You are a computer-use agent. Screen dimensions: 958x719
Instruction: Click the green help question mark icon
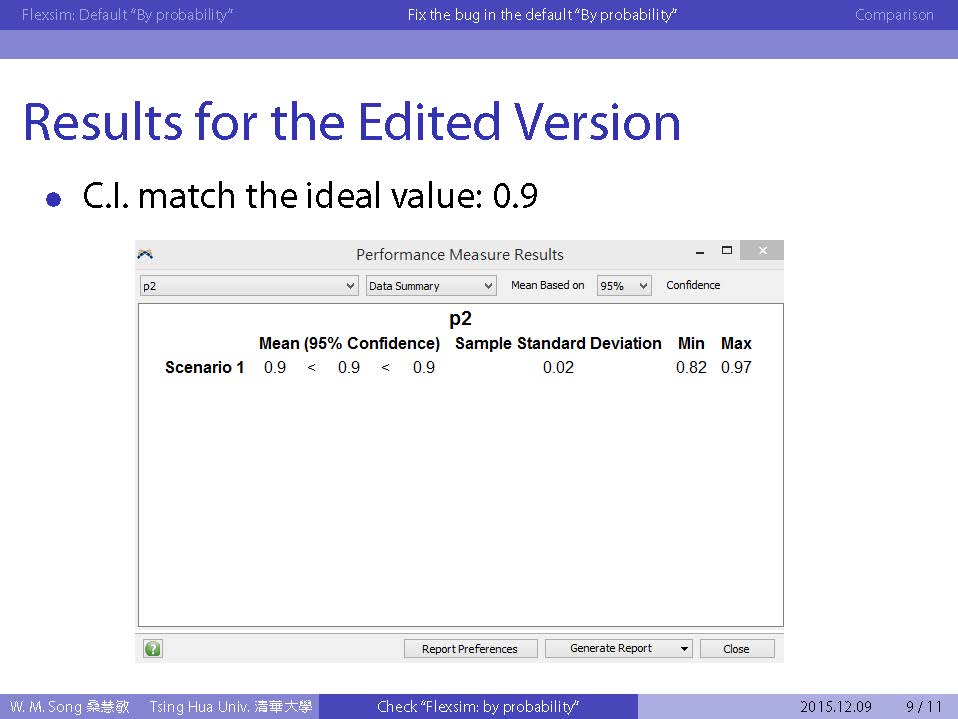152,648
